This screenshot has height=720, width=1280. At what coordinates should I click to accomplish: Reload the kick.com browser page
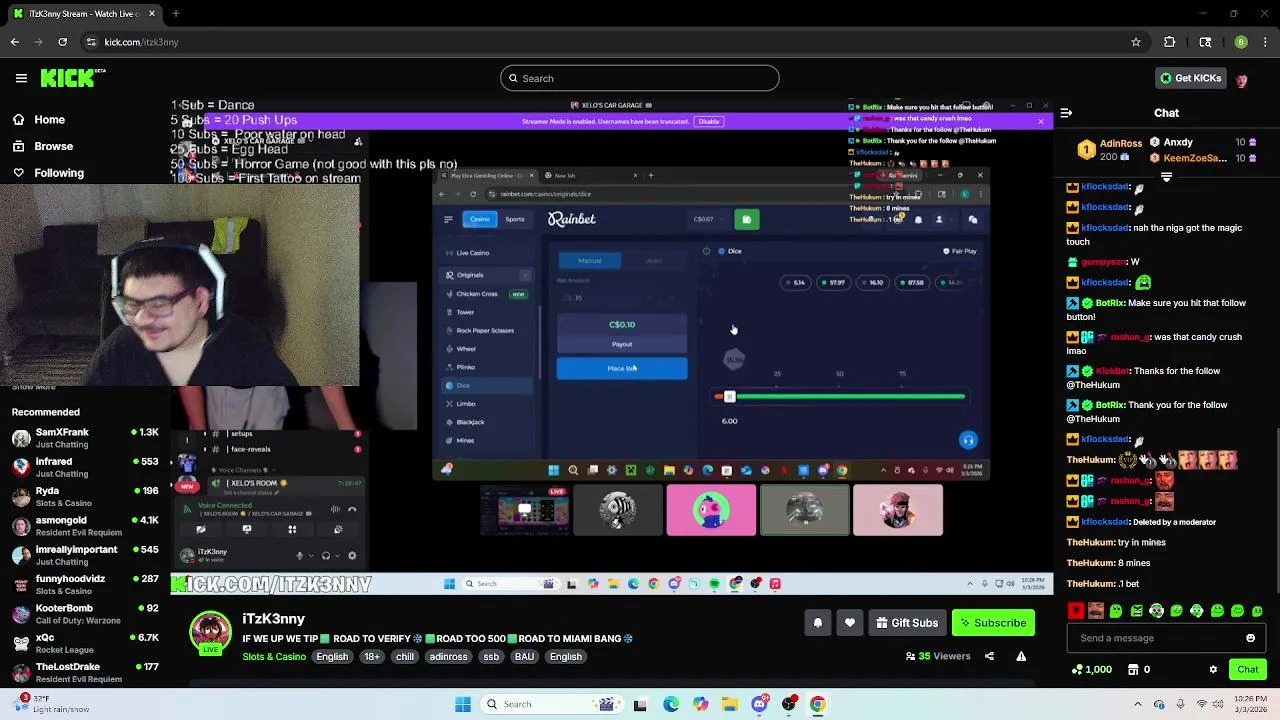(62, 42)
